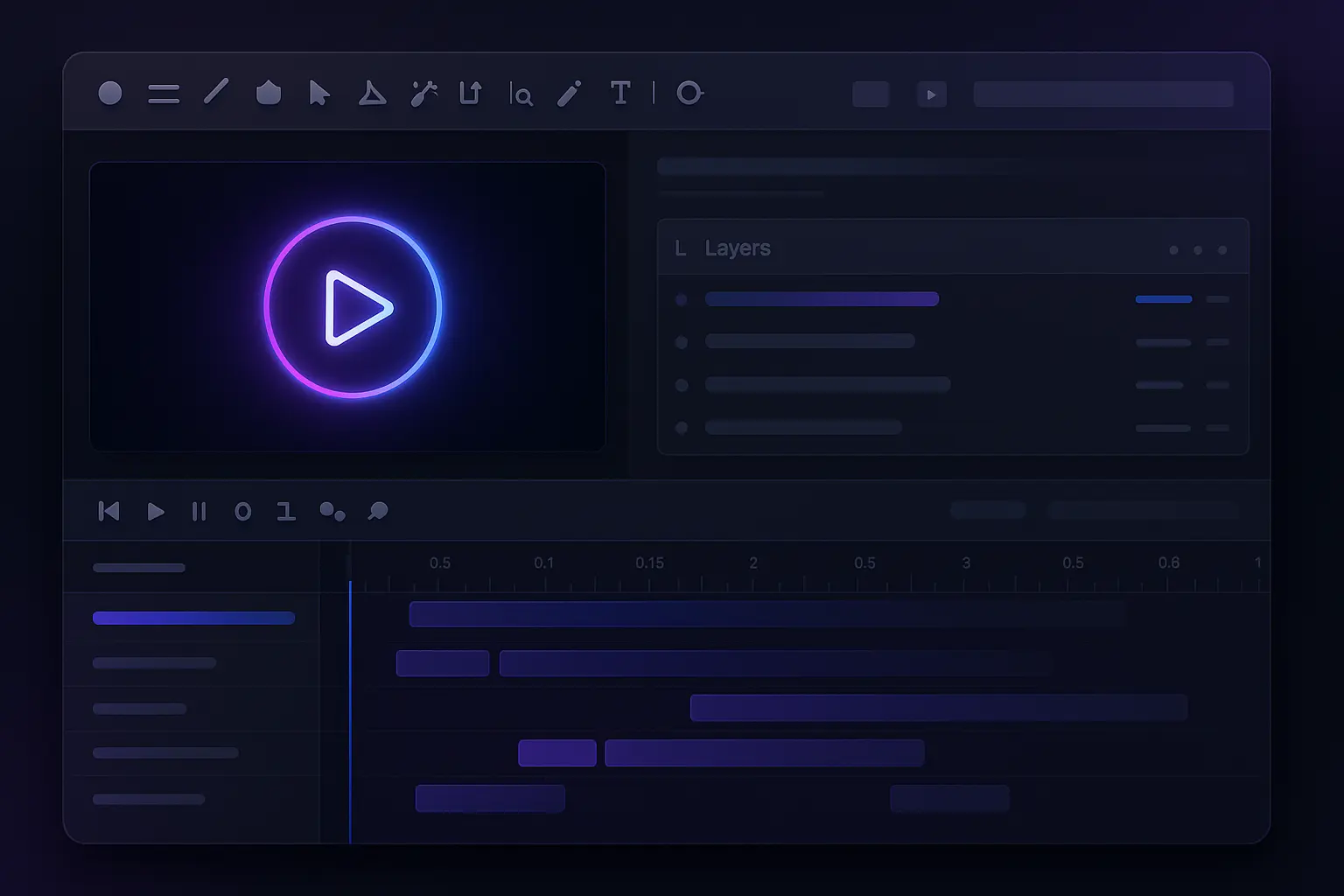Click the large glowing play button in preview

click(x=353, y=307)
